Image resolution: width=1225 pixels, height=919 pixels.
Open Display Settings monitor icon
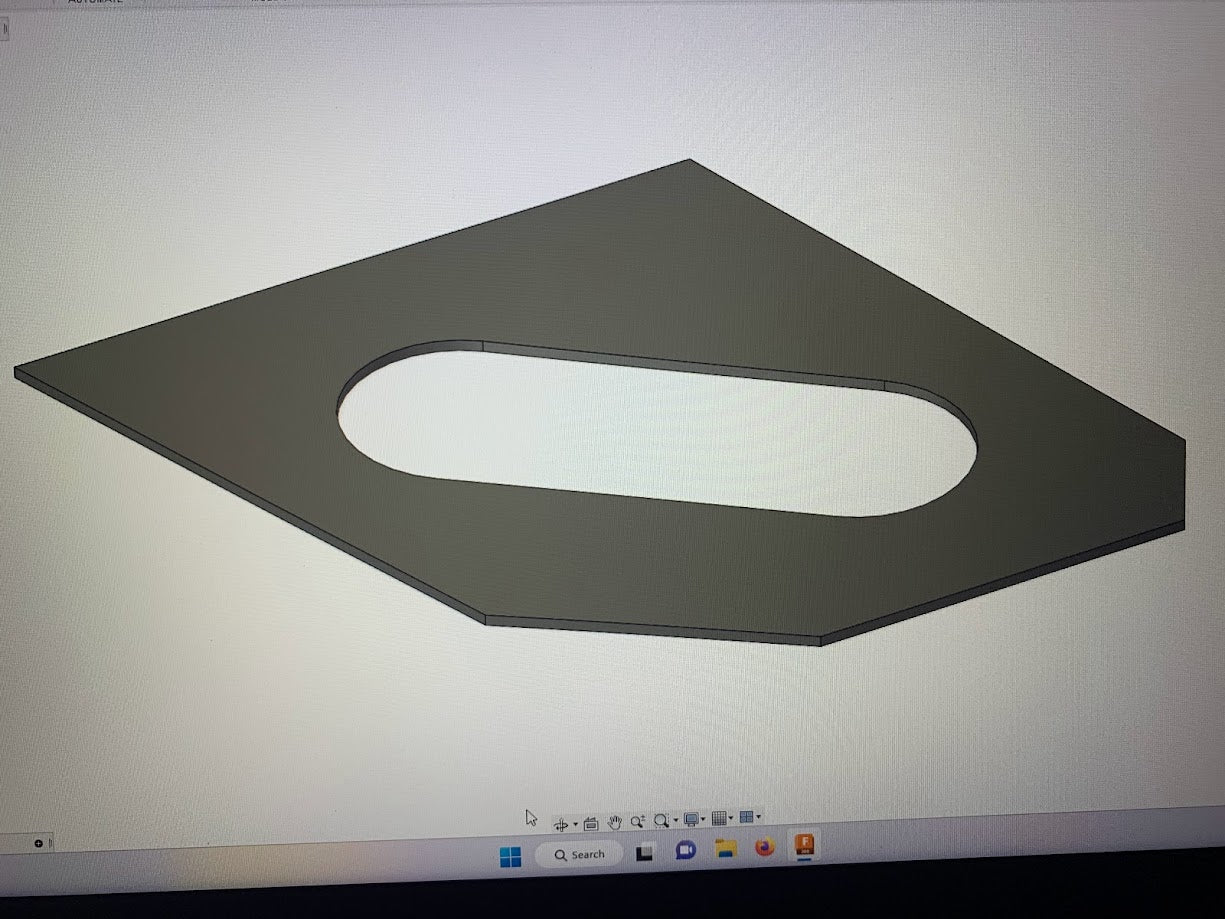click(690, 820)
